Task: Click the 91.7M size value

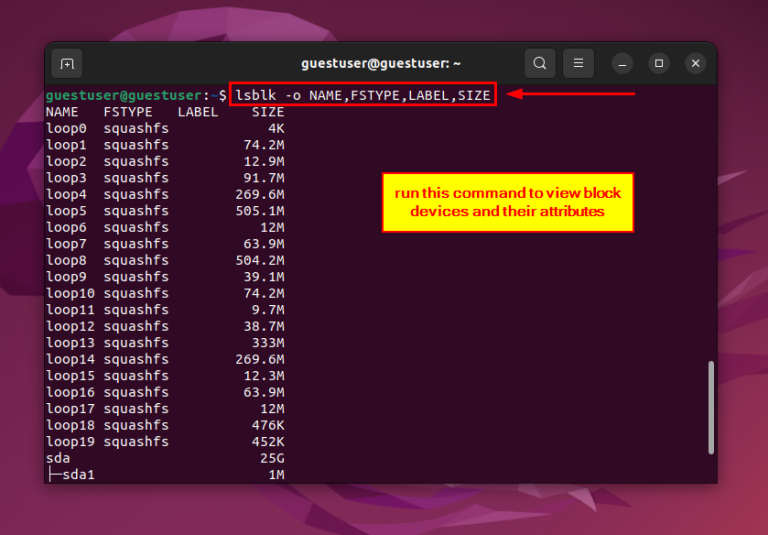Action: 264,178
